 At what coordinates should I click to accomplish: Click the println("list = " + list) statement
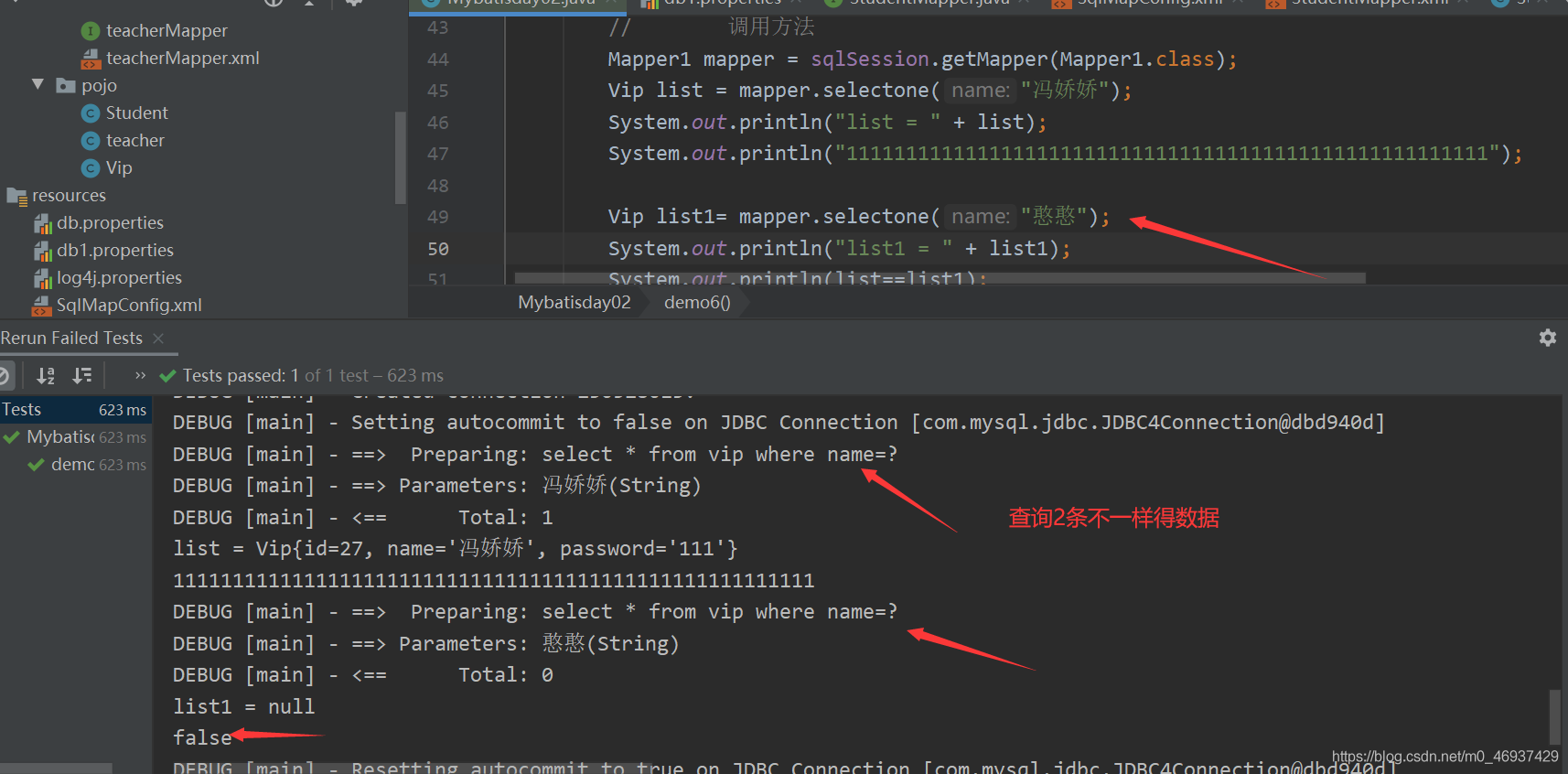click(x=827, y=123)
